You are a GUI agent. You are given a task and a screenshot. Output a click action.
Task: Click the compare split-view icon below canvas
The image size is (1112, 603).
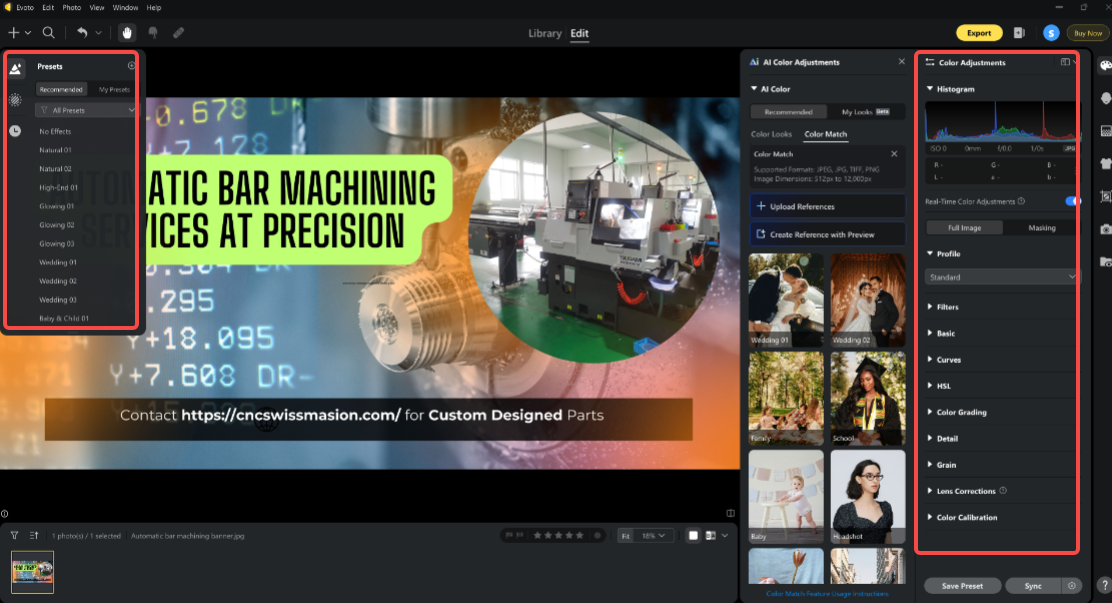pyautogui.click(x=730, y=513)
